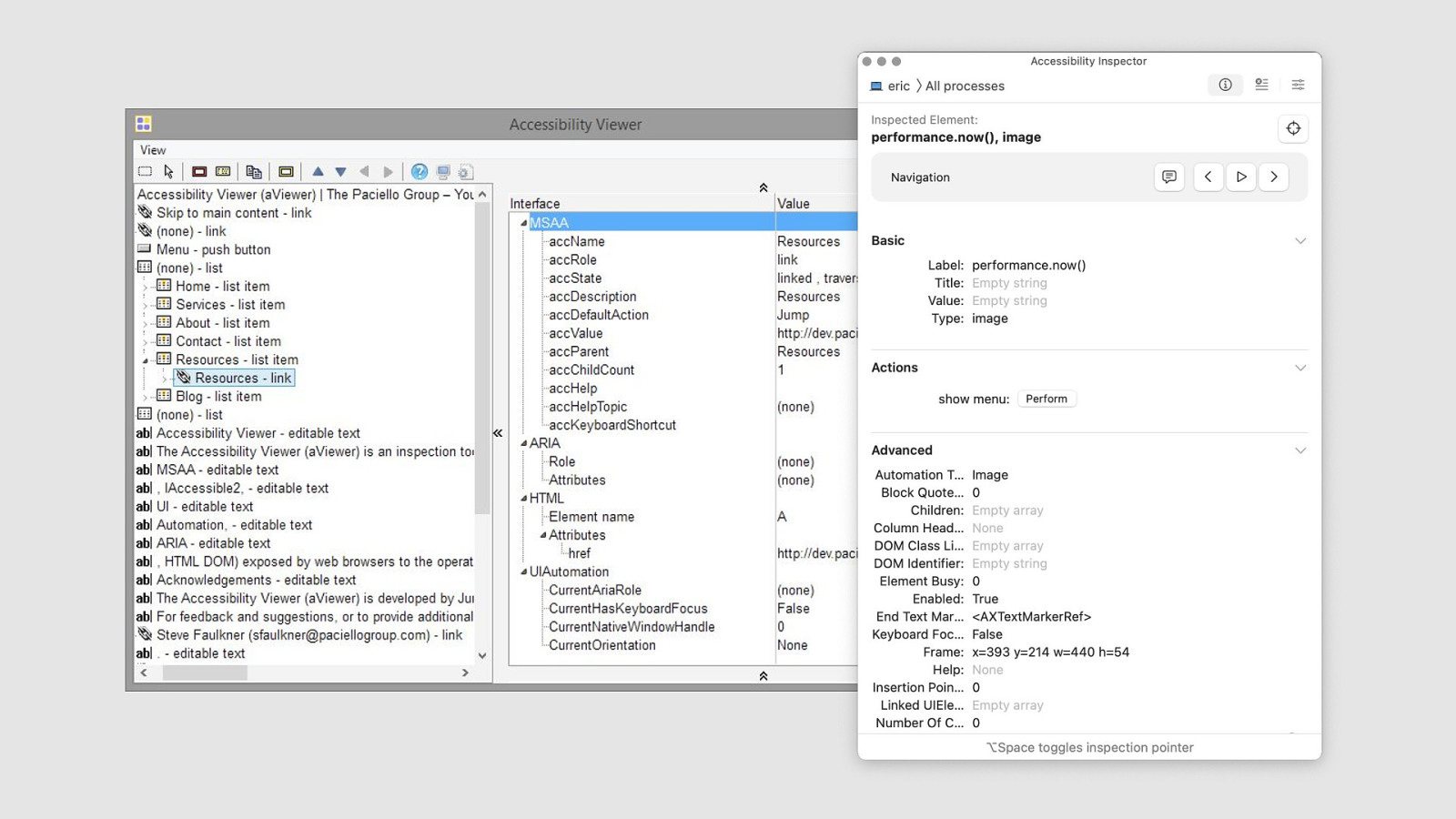Collapse the UIAutomation tree node

click(523, 571)
